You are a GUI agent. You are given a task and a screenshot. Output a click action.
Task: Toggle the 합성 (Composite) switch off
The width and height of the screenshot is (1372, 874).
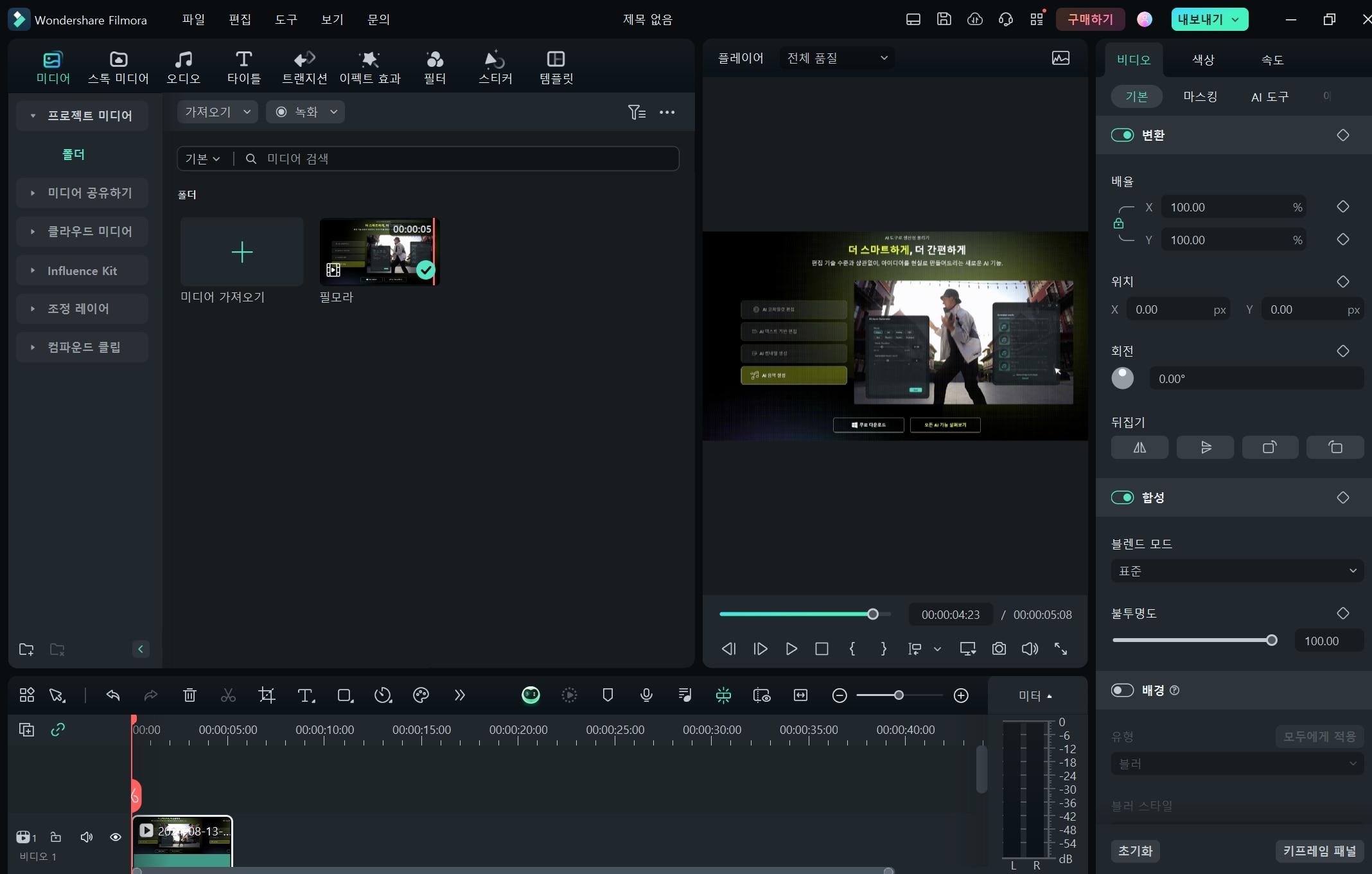click(1122, 497)
